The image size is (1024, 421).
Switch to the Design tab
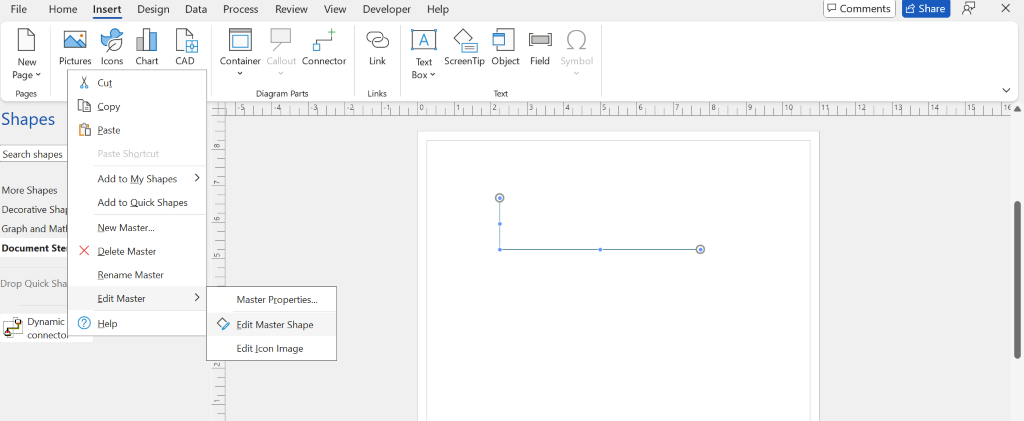point(153,9)
